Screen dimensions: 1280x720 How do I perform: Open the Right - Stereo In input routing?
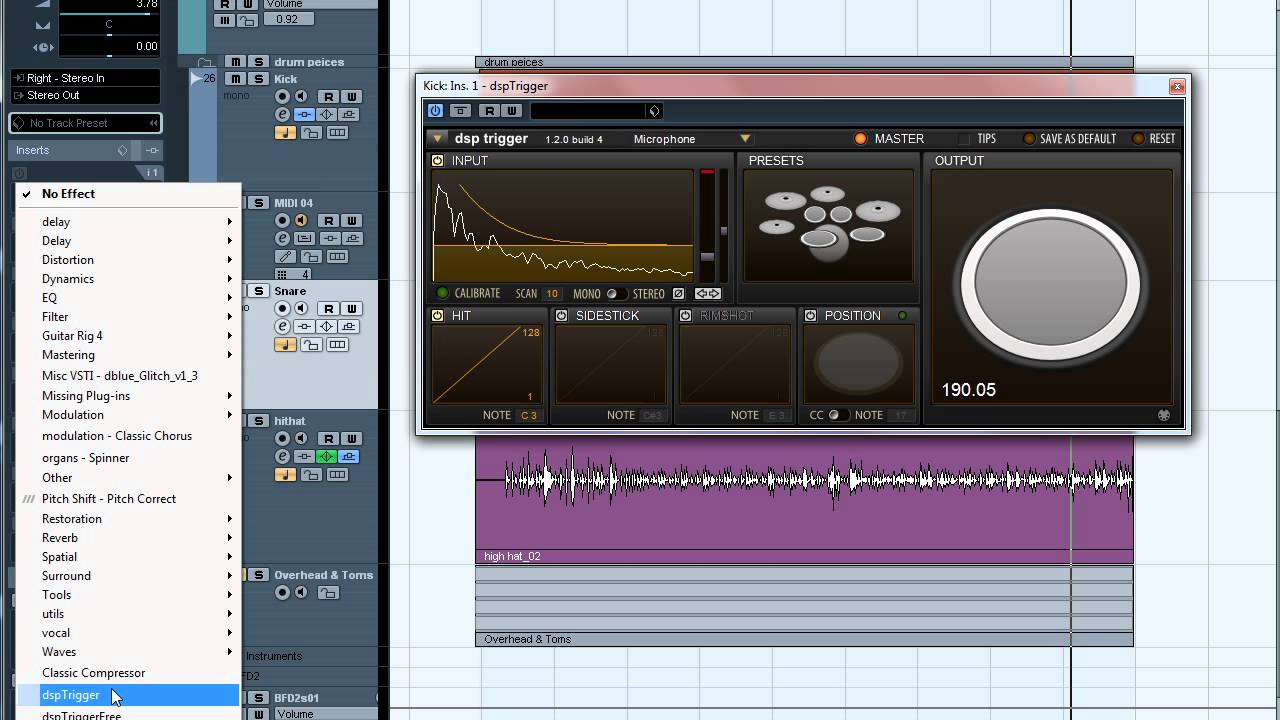(x=85, y=78)
